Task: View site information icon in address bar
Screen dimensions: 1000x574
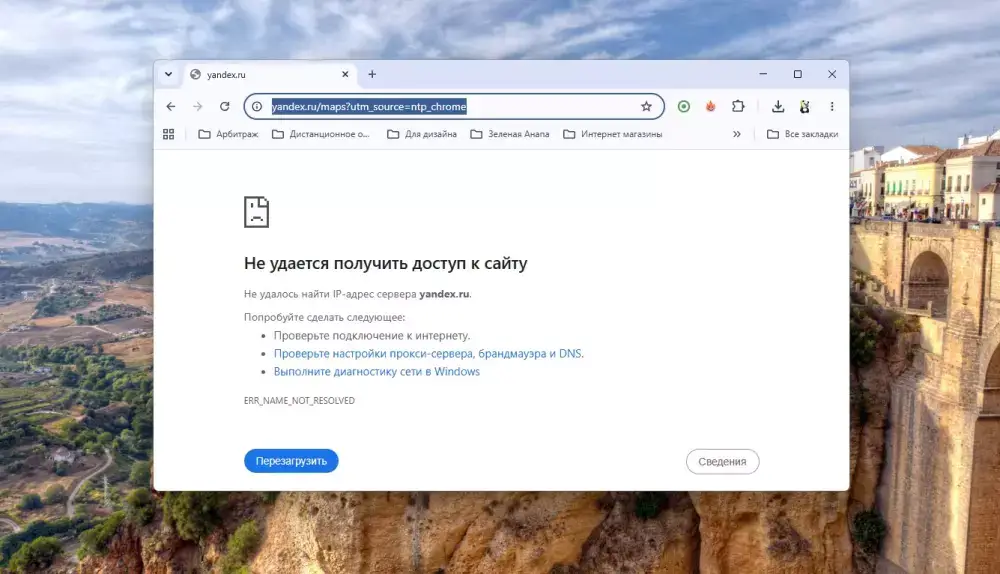Action: (x=257, y=107)
